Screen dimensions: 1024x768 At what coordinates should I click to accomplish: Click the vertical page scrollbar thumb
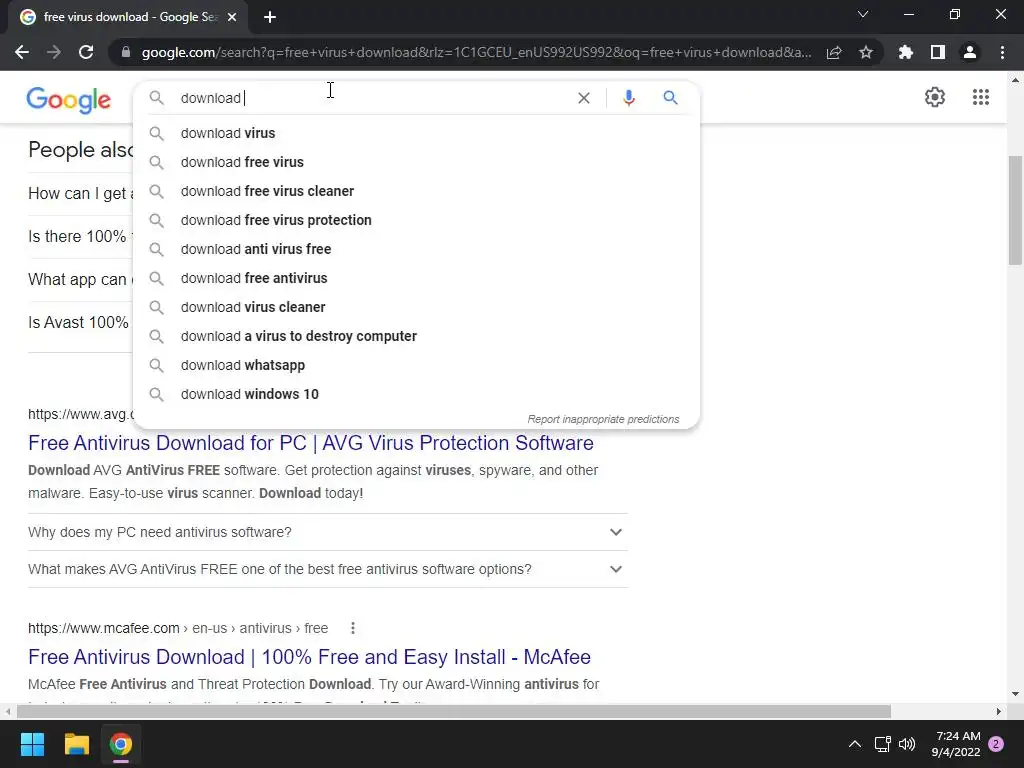coord(1015,210)
